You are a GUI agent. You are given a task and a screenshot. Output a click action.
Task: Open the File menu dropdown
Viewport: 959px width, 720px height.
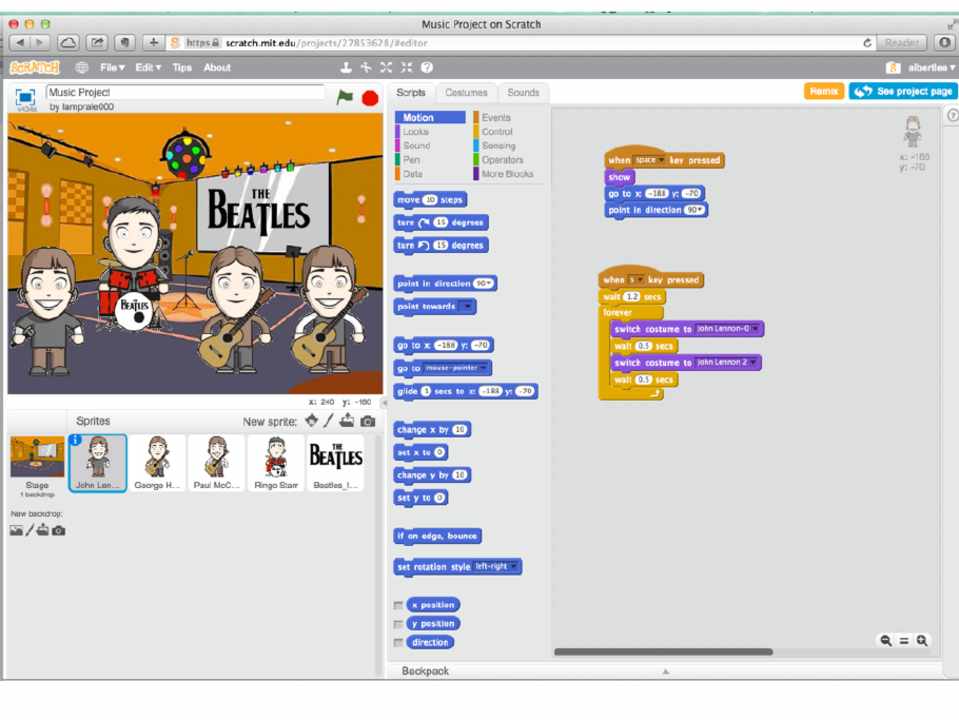(x=111, y=68)
